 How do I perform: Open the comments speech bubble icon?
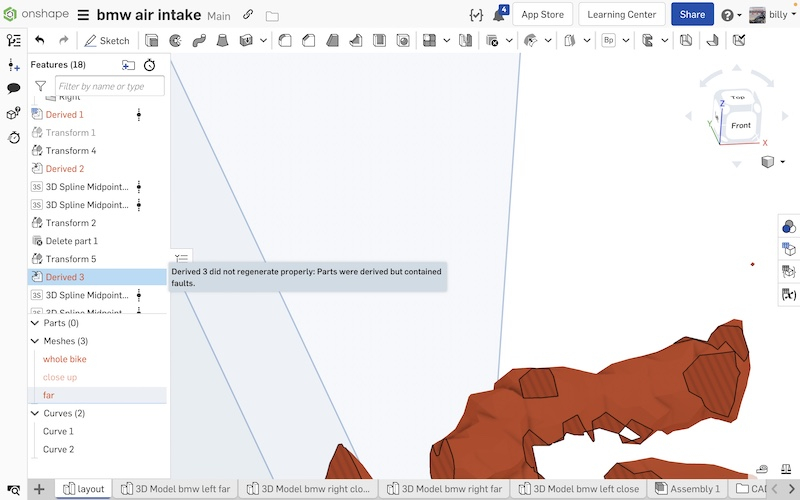coord(14,88)
